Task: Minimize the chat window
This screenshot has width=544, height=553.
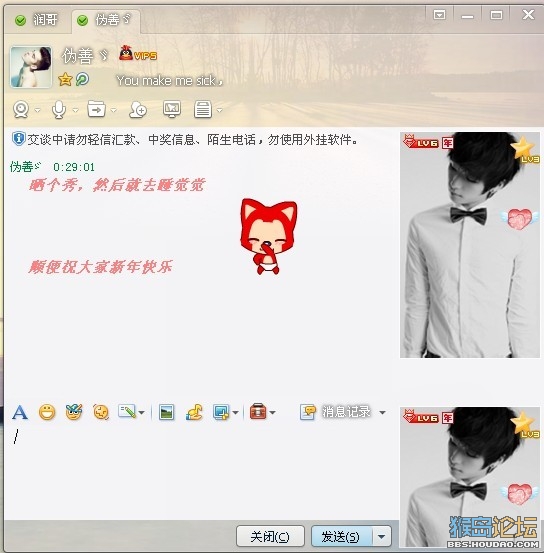Action: [467, 16]
